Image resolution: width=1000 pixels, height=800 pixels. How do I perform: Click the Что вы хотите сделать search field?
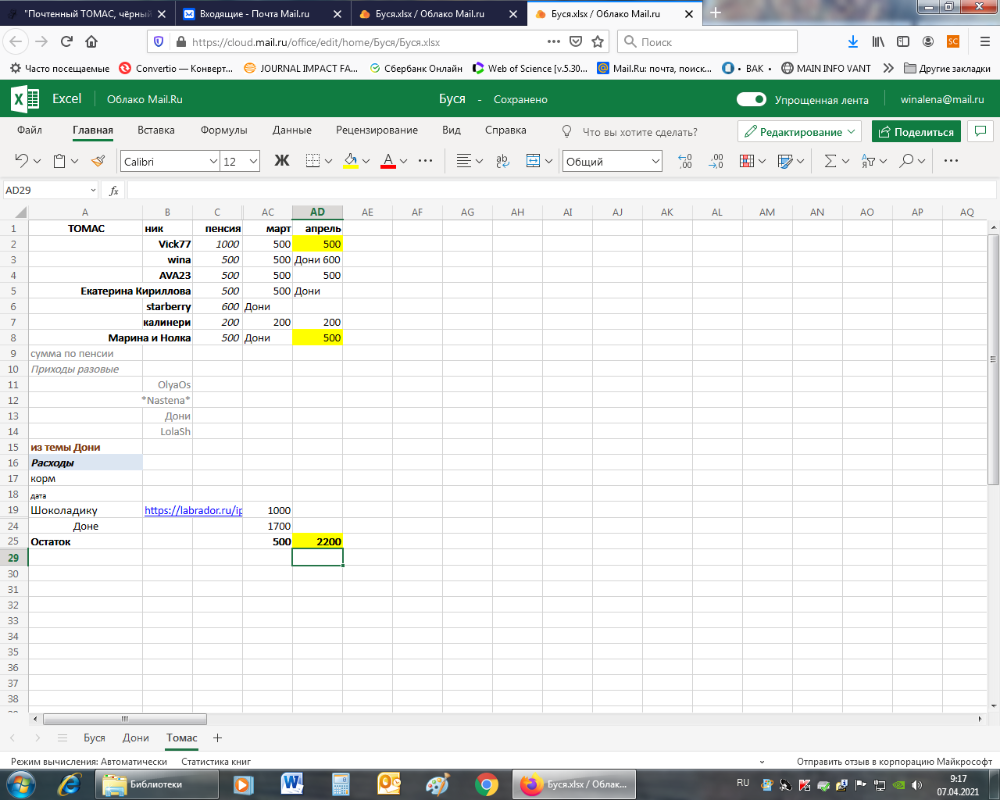coord(639,132)
